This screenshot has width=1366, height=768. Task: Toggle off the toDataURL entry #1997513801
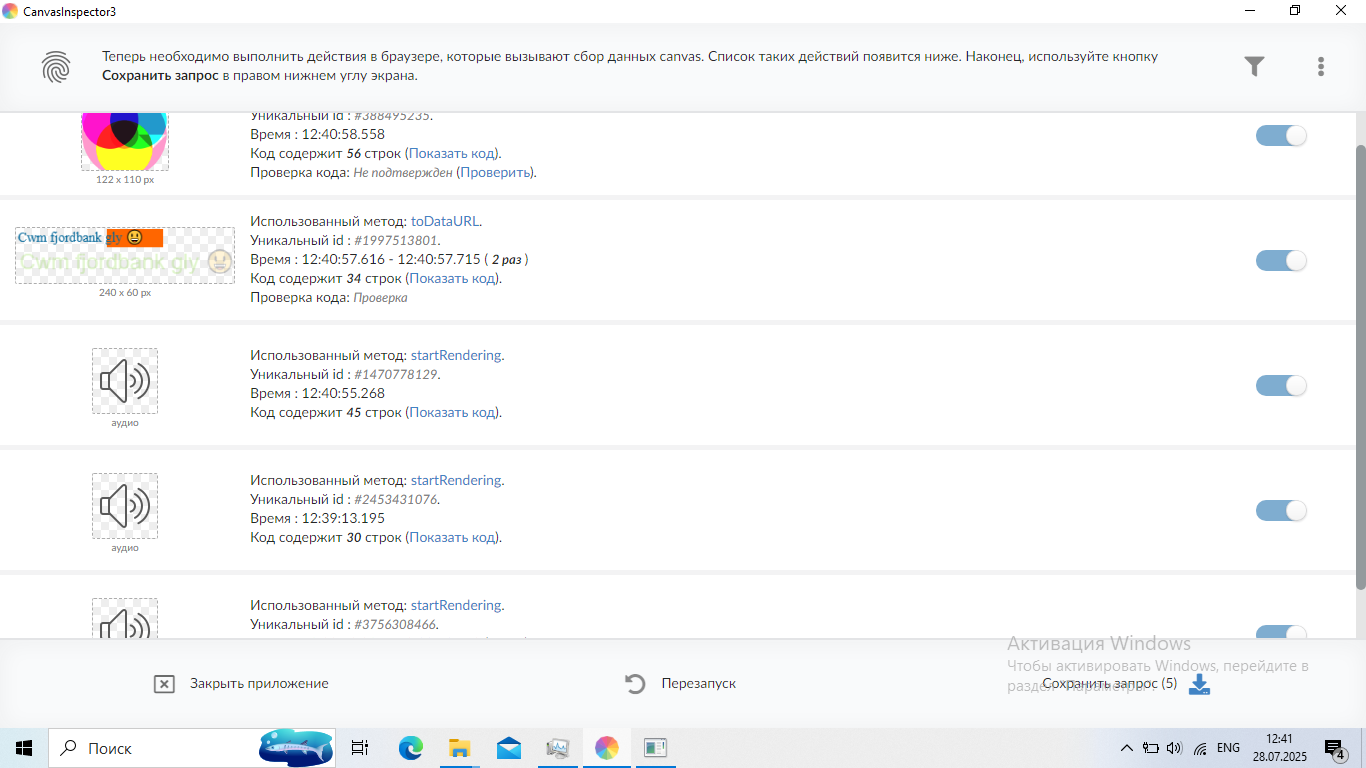(x=1281, y=261)
